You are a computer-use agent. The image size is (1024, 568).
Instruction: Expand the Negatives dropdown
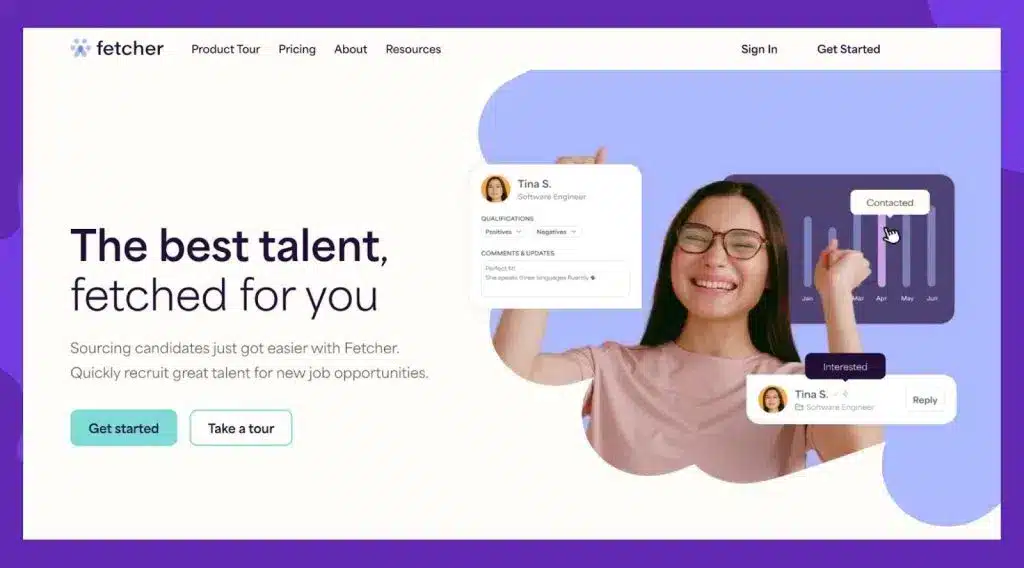tap(556, 232)
